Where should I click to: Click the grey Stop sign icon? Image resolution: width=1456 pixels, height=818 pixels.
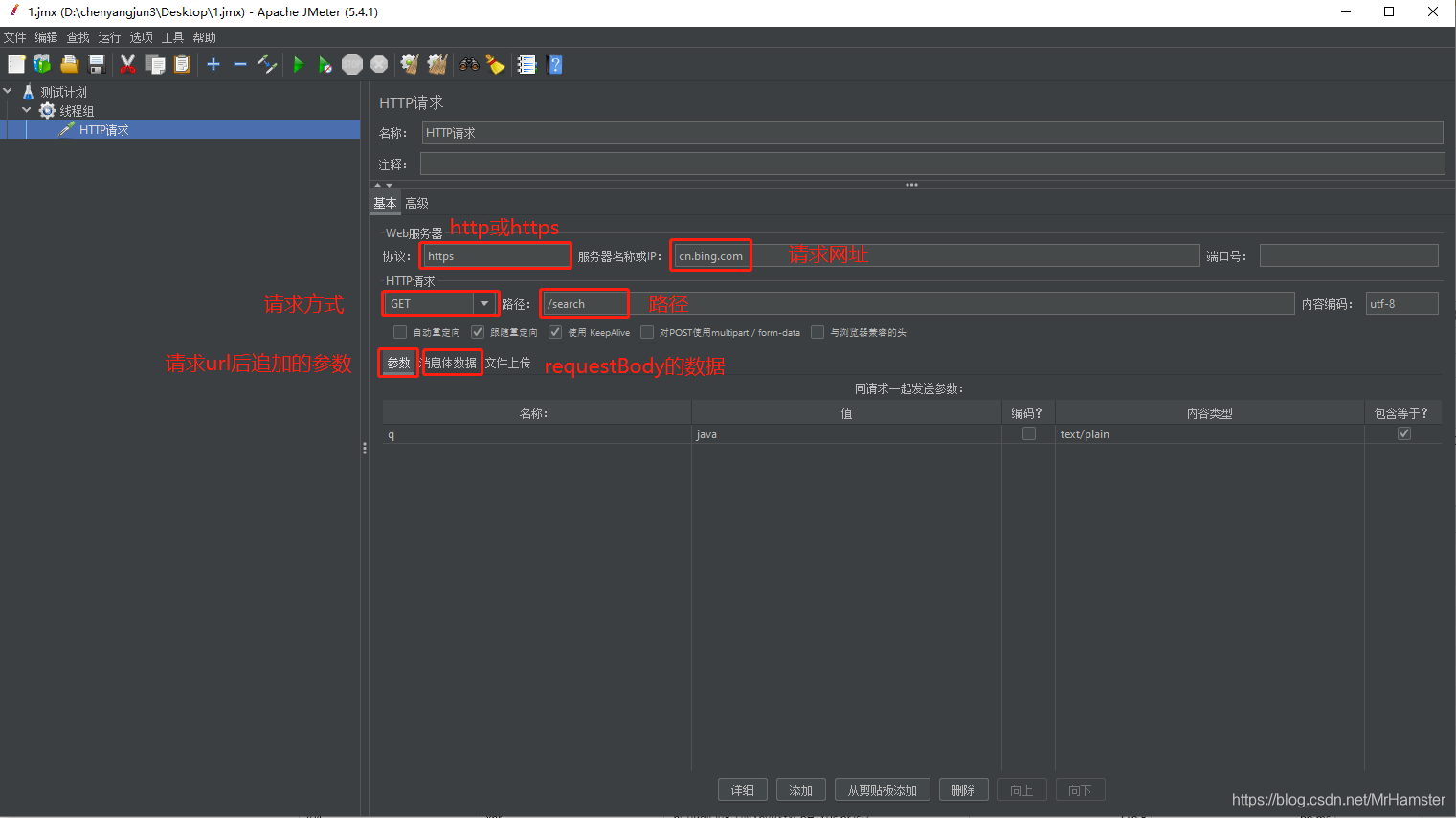(x=352, y=64)
